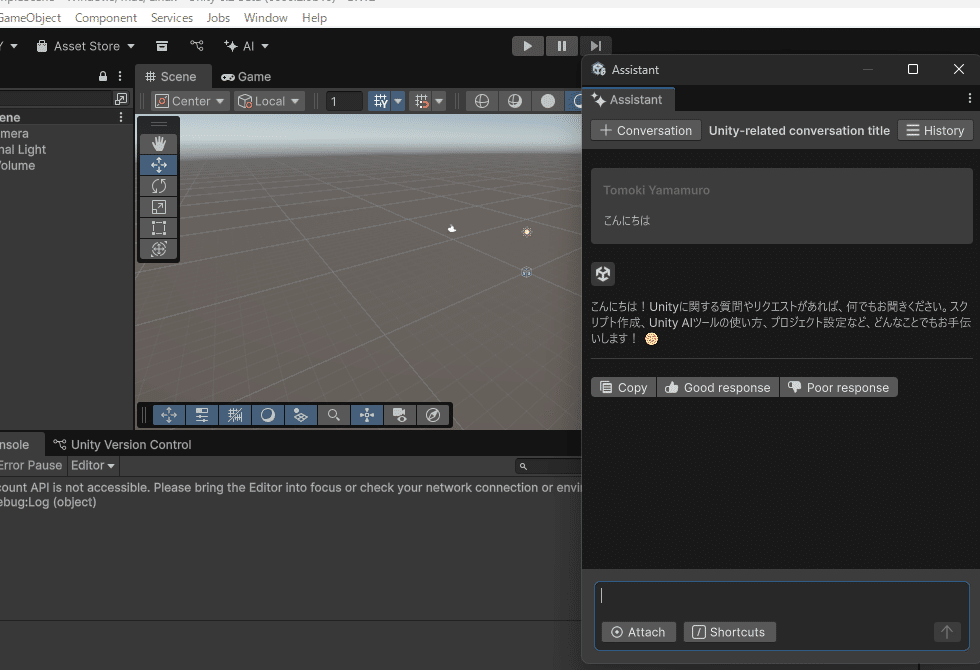Start a new Conversation in Assistant

[645, 130]
